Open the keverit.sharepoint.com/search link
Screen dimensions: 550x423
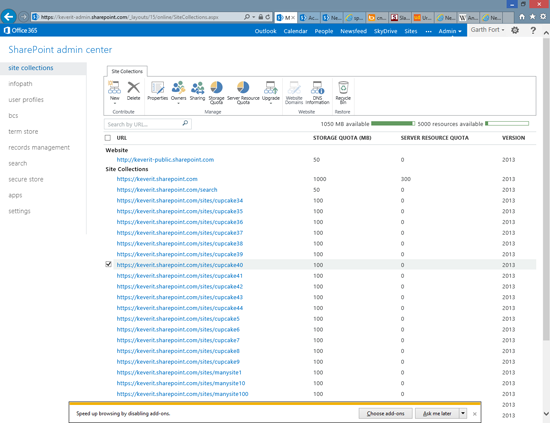[167, 190]
